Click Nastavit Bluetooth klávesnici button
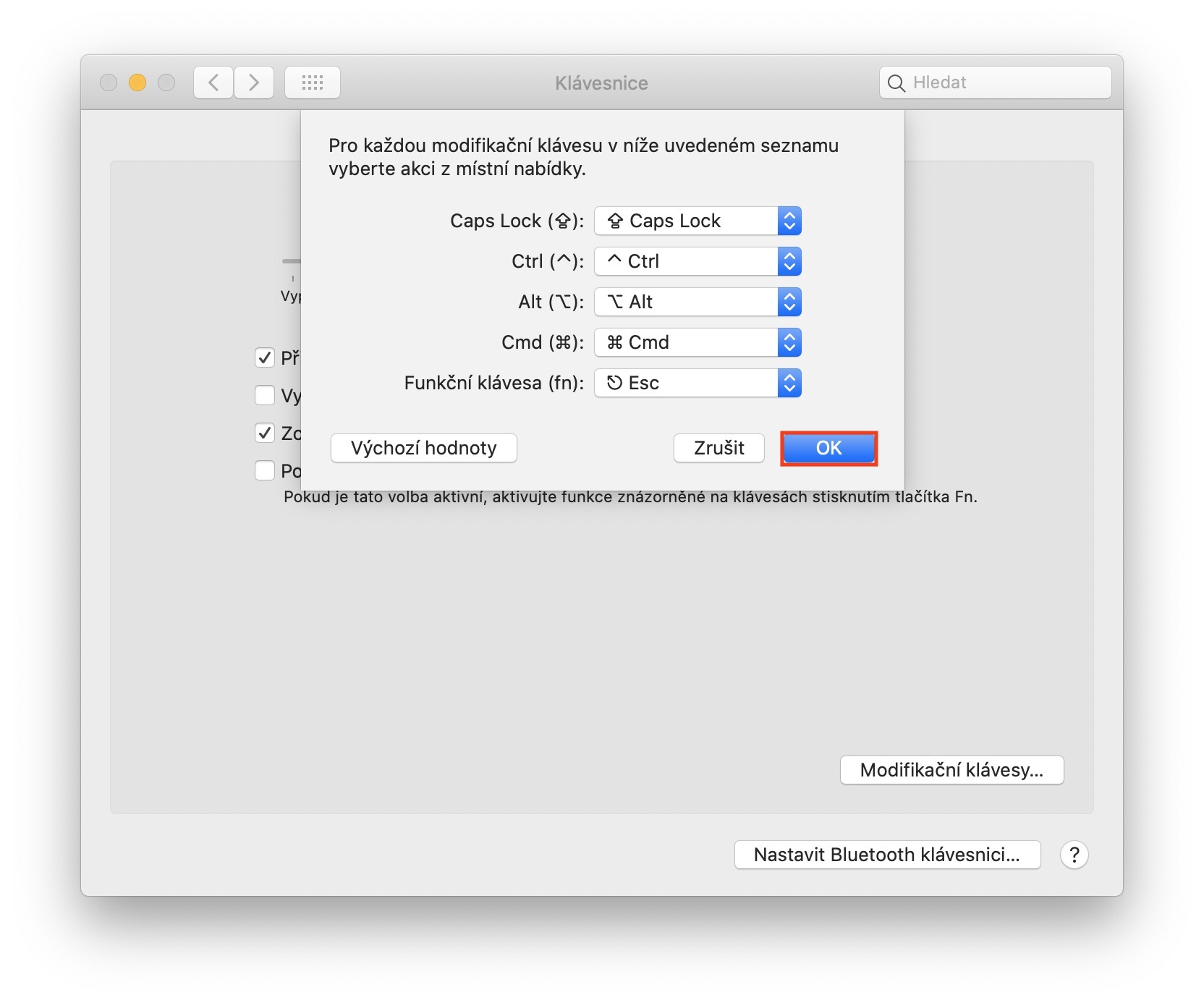 point(886,855)
